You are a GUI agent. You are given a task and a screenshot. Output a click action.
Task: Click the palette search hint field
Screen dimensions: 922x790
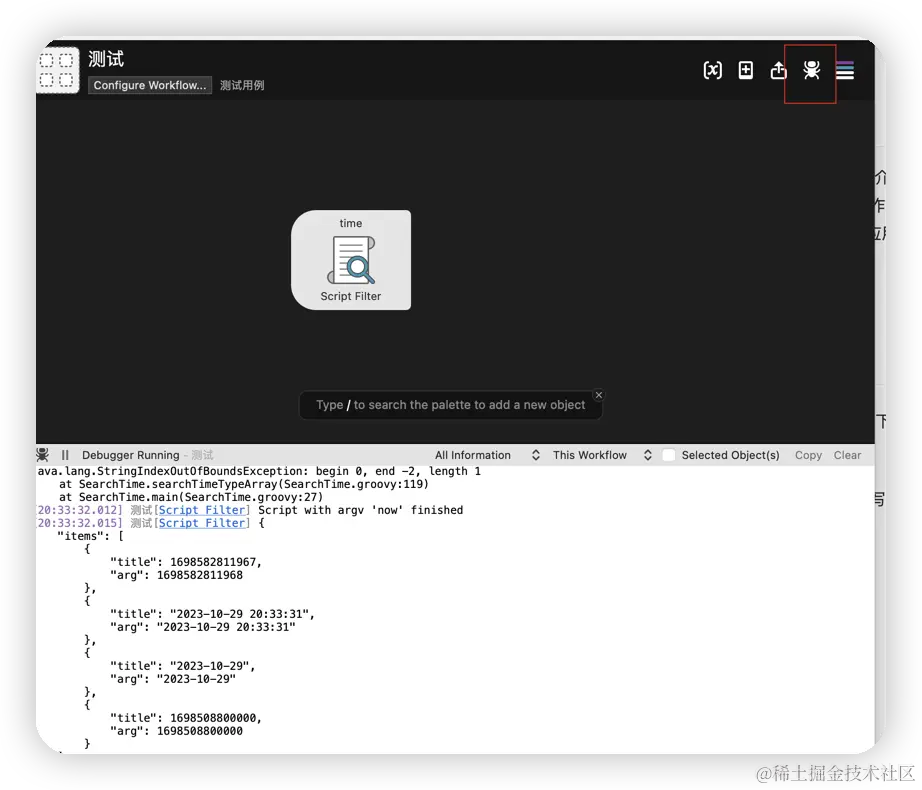450,405
